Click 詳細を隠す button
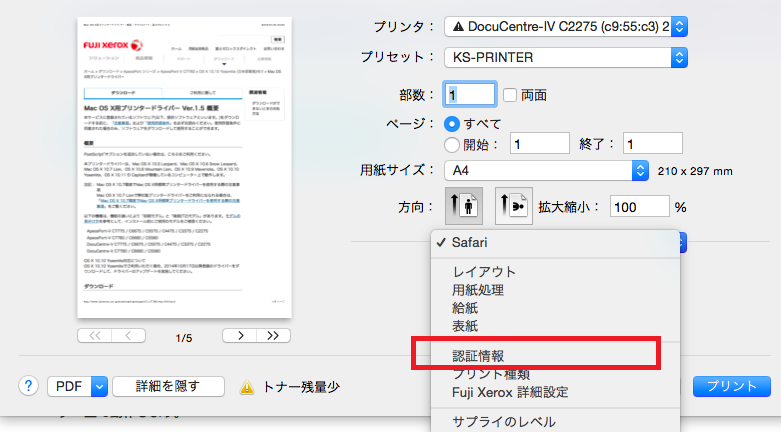781x432 pixels. [x=169, y=387]
